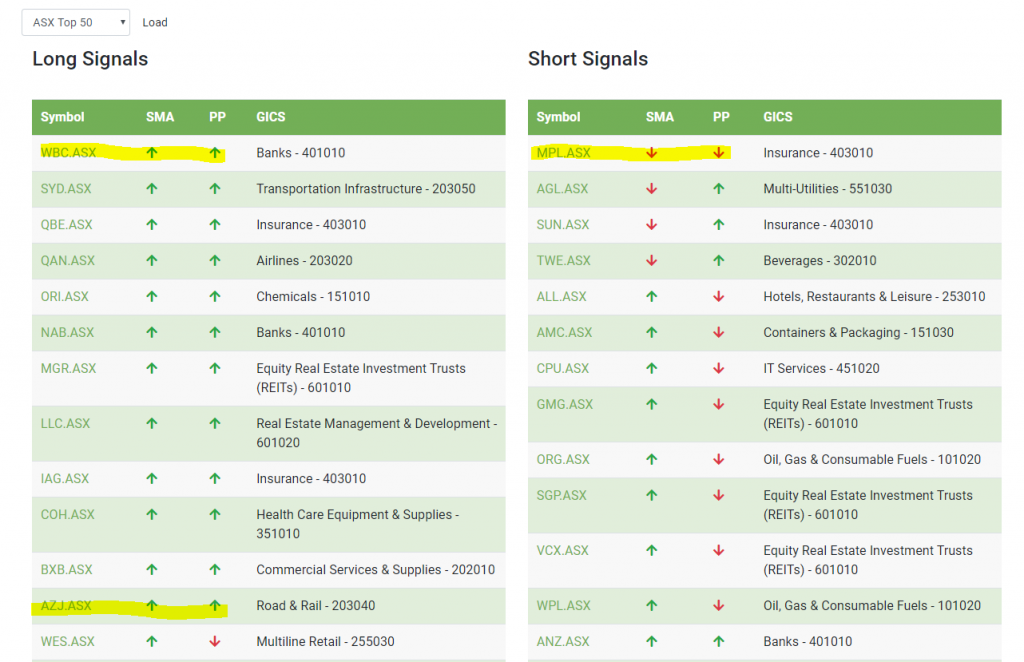
Task: Select the Transportation Infrastructure - 203050 cell
Action: [x=366, y=189]
